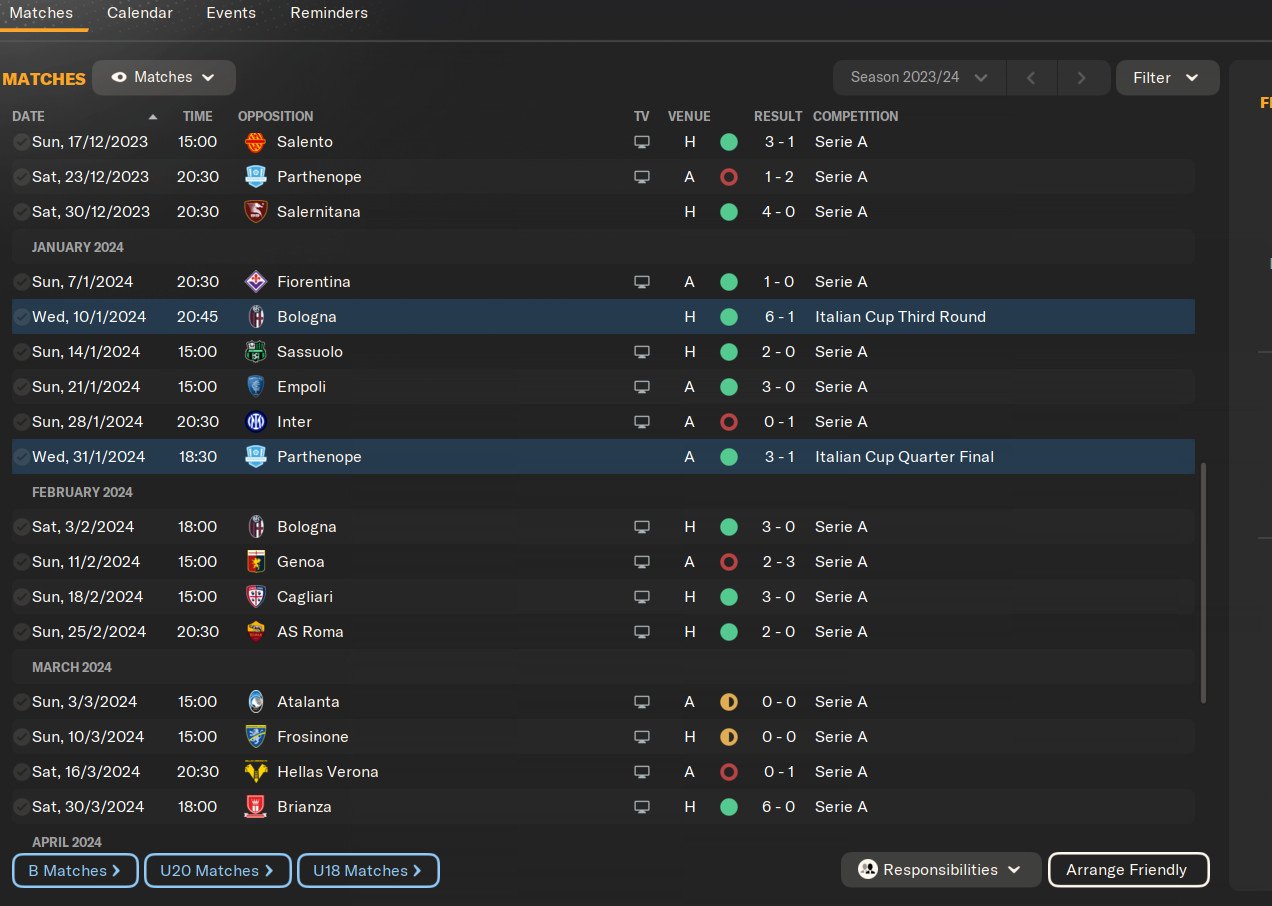1272x906 pixels.
Task: Click the Genoa club badge icon
Action: pyautogui.click(x=255, y=562)
